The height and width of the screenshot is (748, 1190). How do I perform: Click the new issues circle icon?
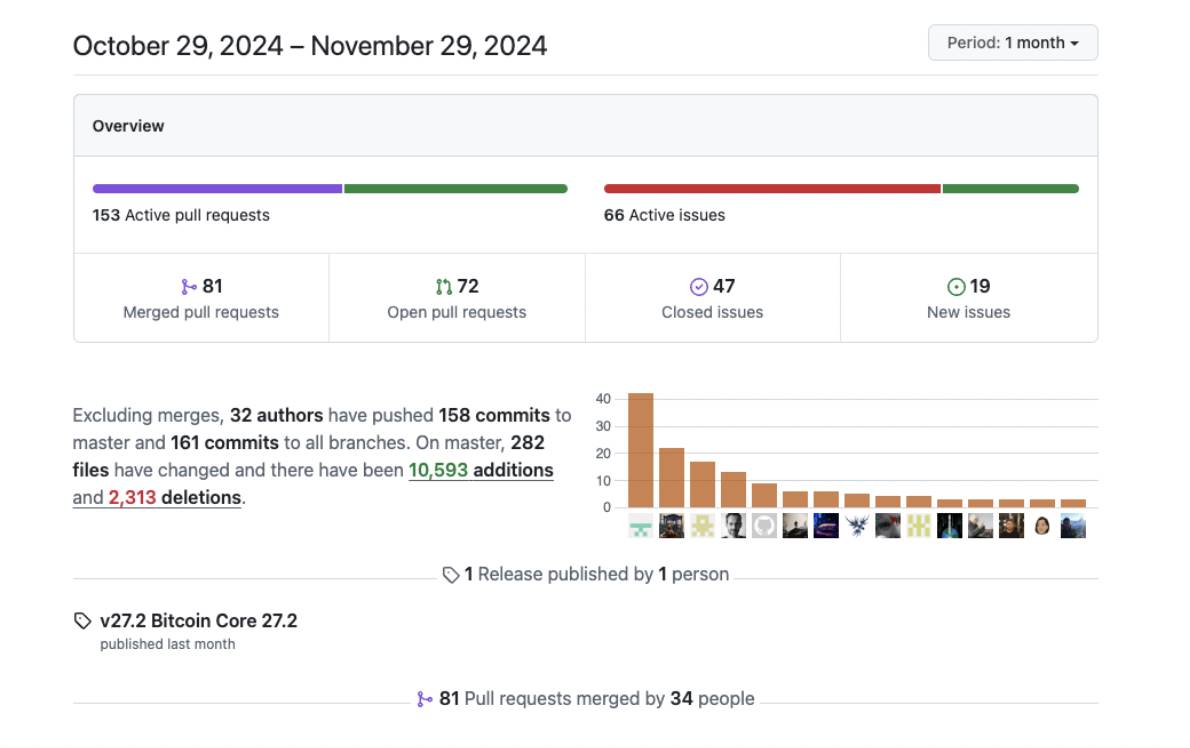(956, 287)
